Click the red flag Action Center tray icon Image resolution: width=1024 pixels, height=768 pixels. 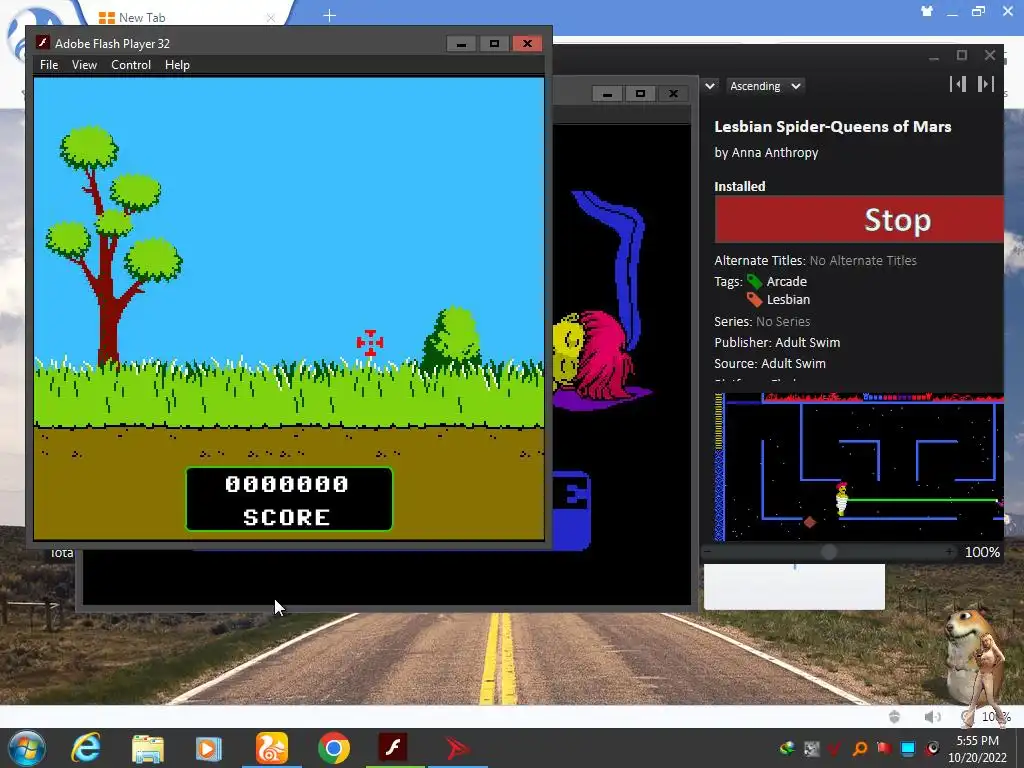(x=884, y=748)
